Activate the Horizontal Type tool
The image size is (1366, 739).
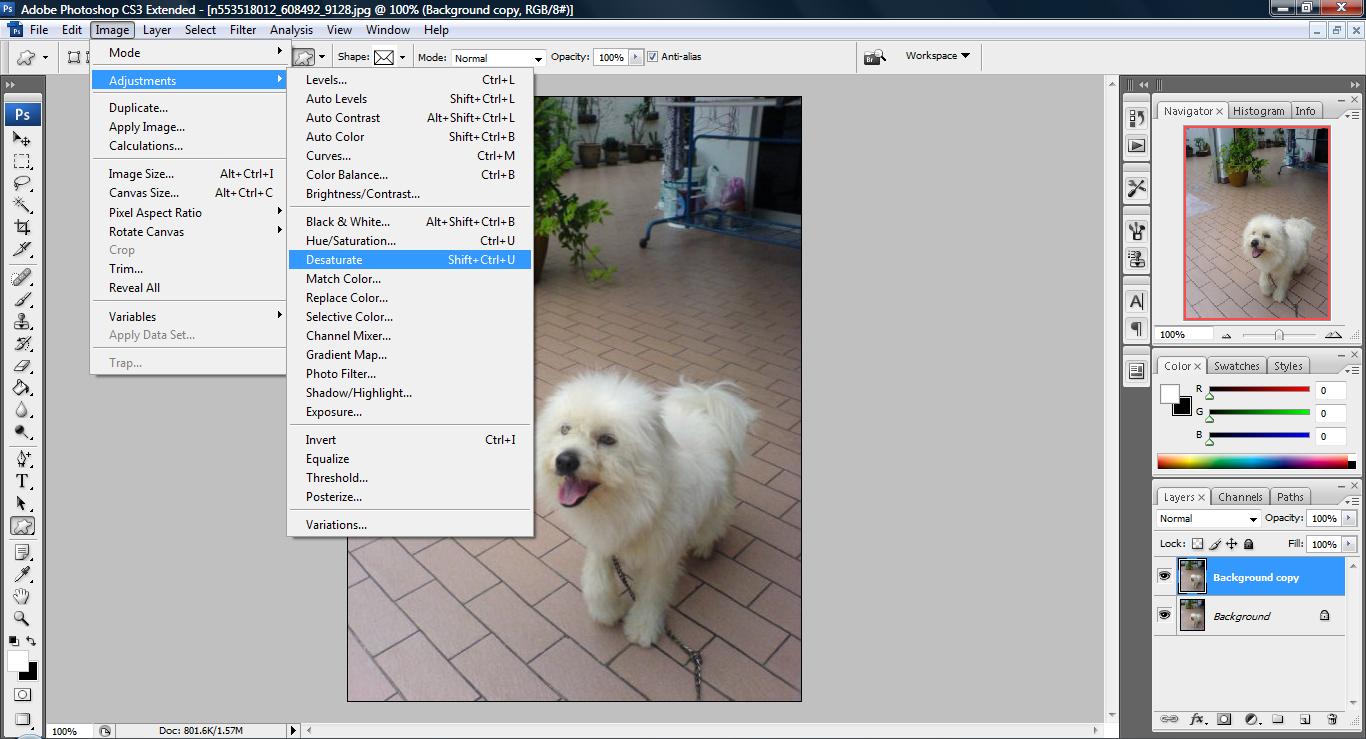pyautogui.click(x=22, y=481)
